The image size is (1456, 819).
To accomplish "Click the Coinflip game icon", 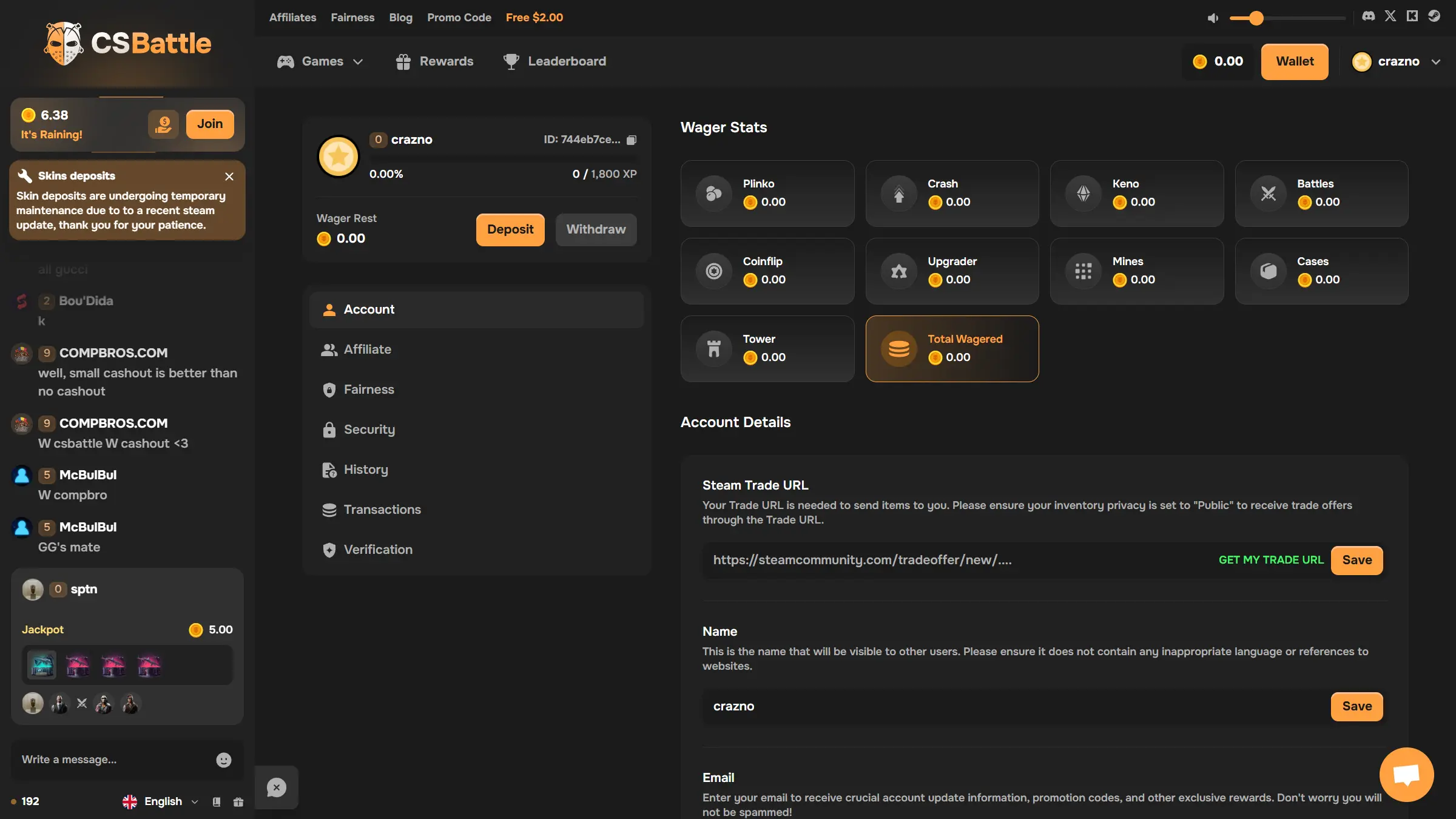I will click(x=714, y=271).
